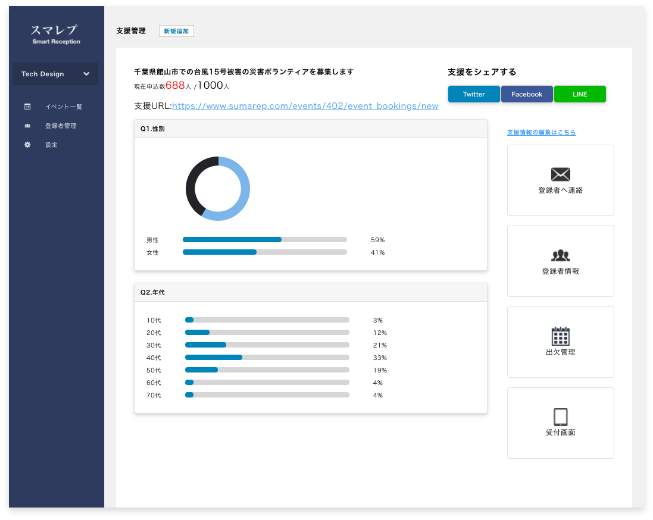This screenshot has width=653, height=520.
Task: Click the people icon for registrant info
Action: tap(561, 255)
